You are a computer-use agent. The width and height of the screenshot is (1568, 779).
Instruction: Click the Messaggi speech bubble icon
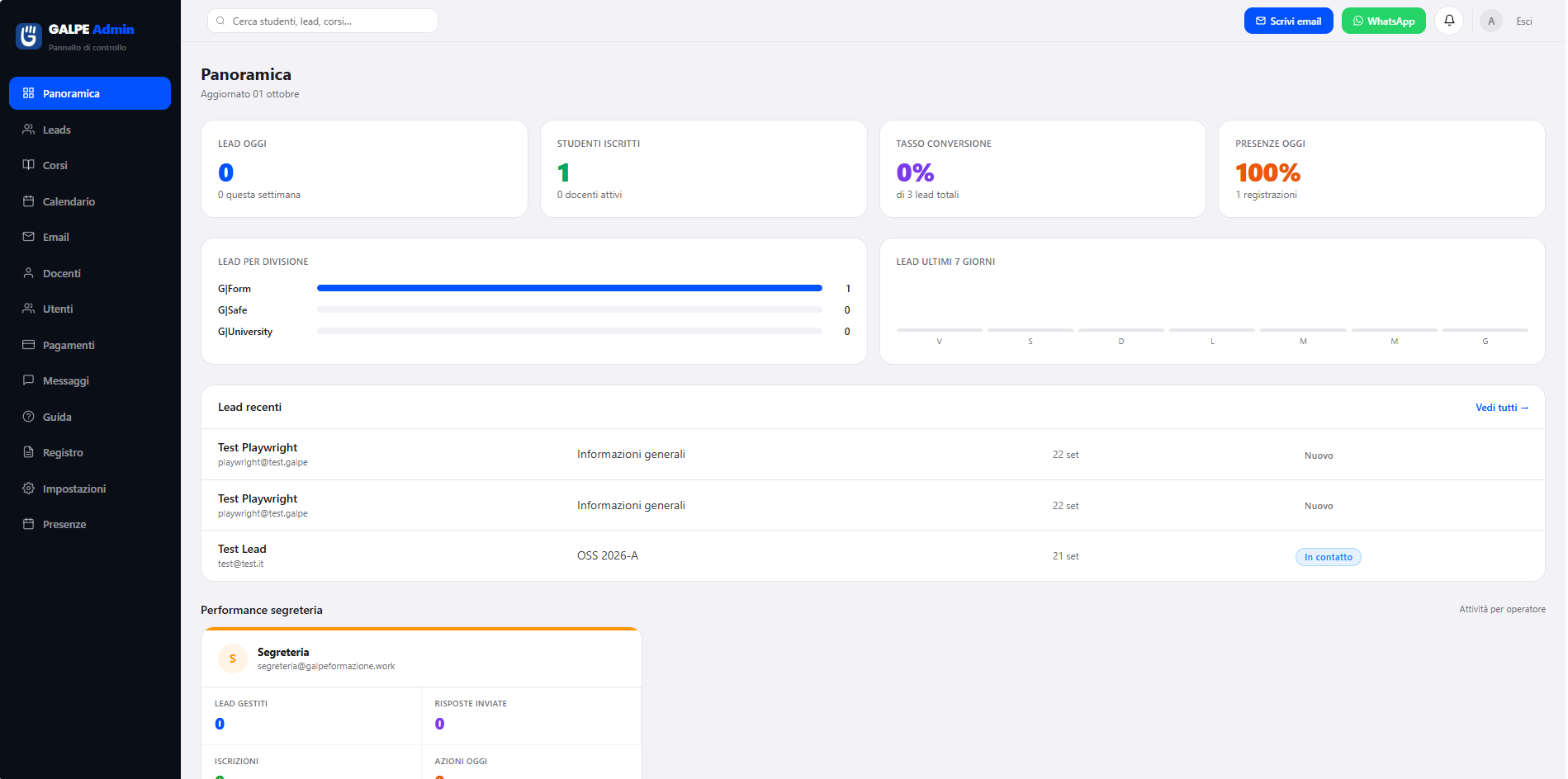(28, 380)
